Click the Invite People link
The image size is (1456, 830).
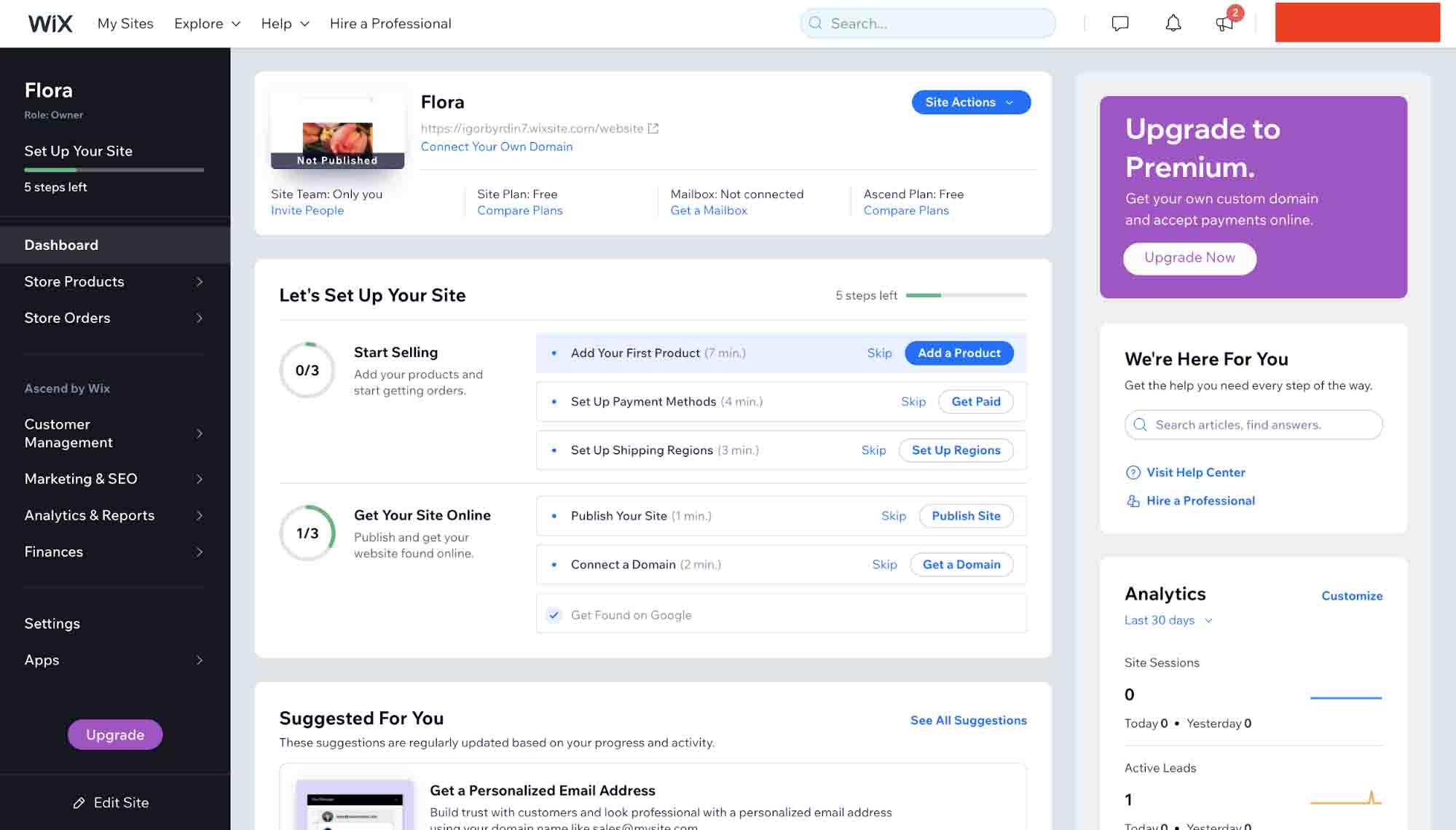coord(307,211)
